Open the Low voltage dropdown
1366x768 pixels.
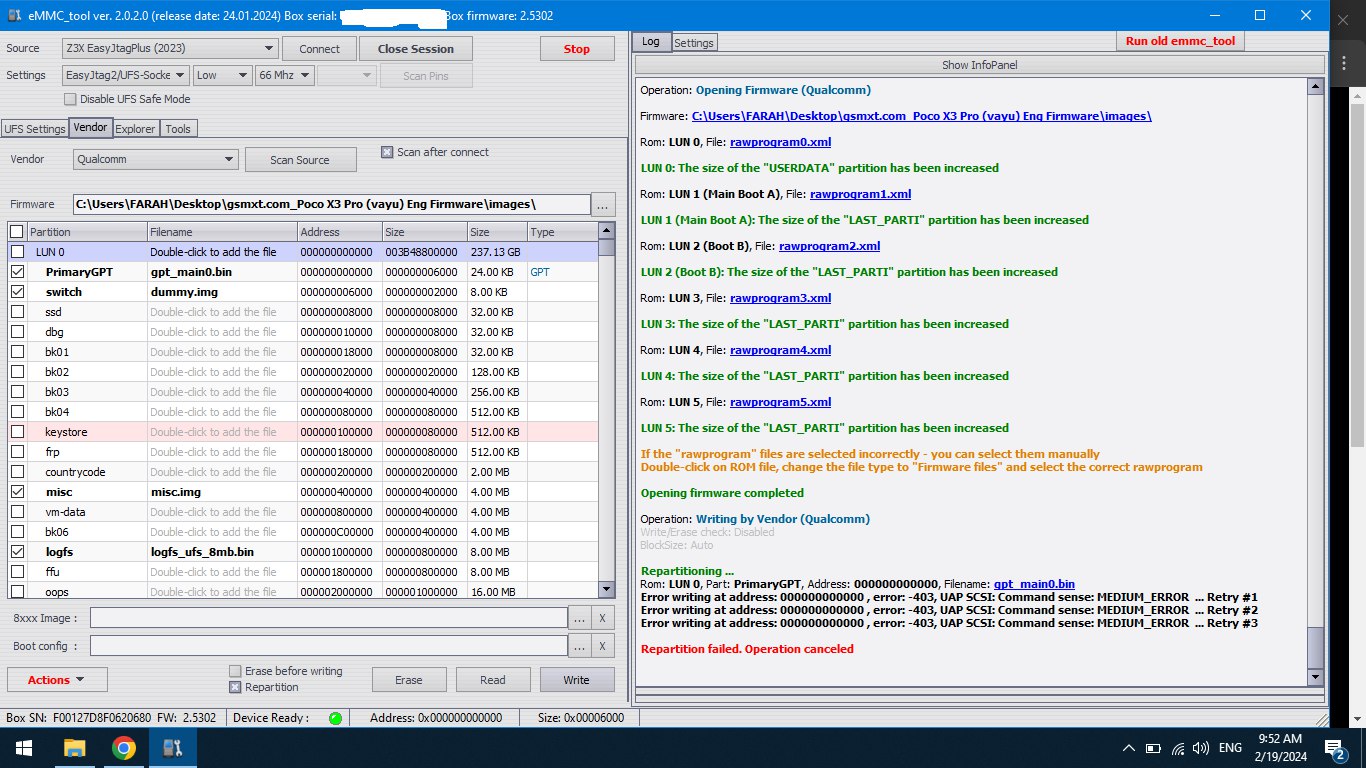(x=222, y=75)
